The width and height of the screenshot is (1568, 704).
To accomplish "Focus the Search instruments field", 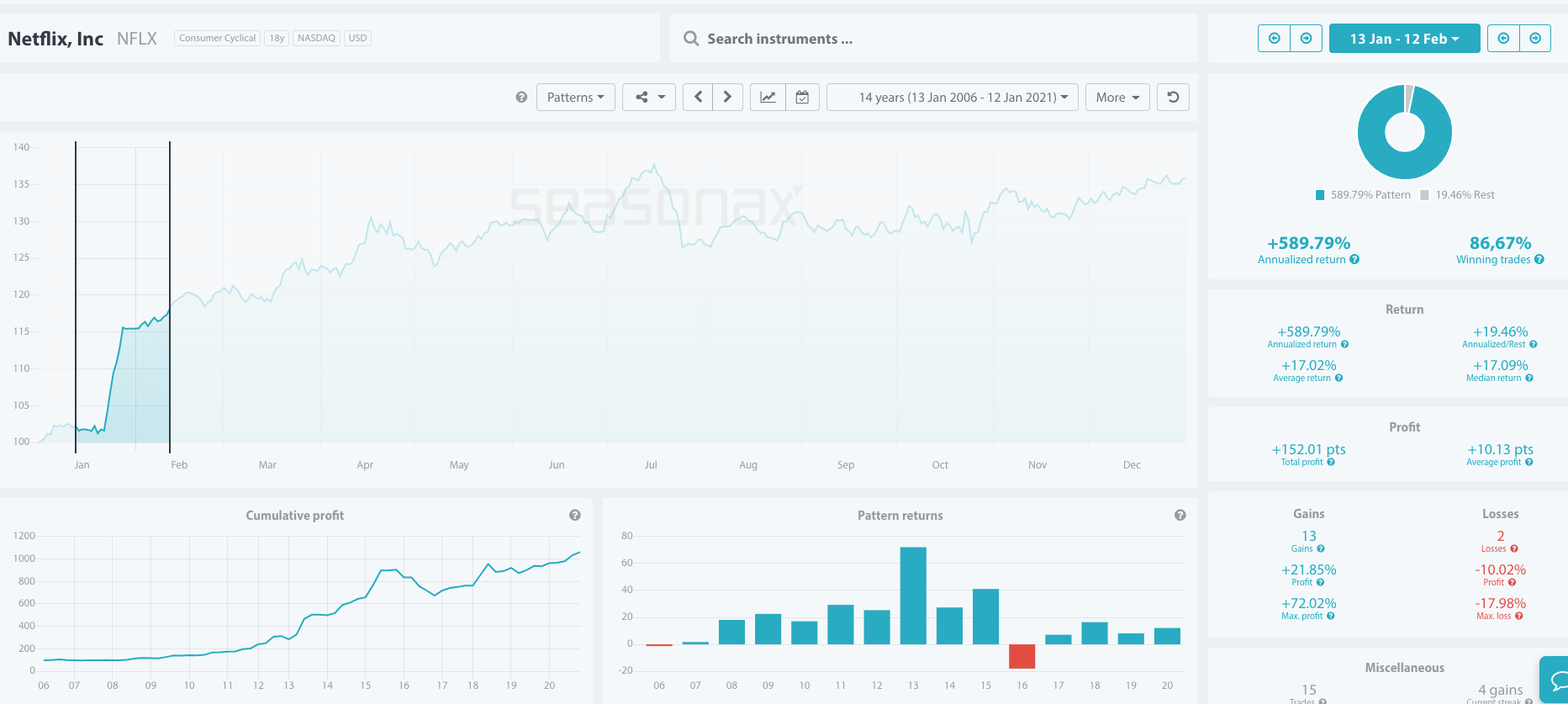I will (x=933, y=39).
